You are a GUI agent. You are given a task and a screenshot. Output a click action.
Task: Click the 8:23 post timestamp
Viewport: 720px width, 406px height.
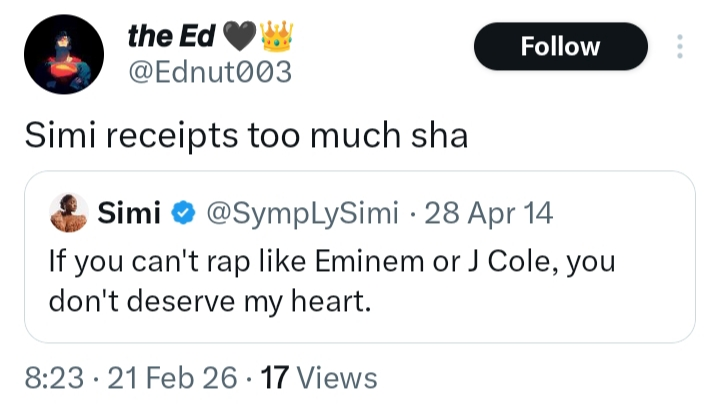click(54, 377)
